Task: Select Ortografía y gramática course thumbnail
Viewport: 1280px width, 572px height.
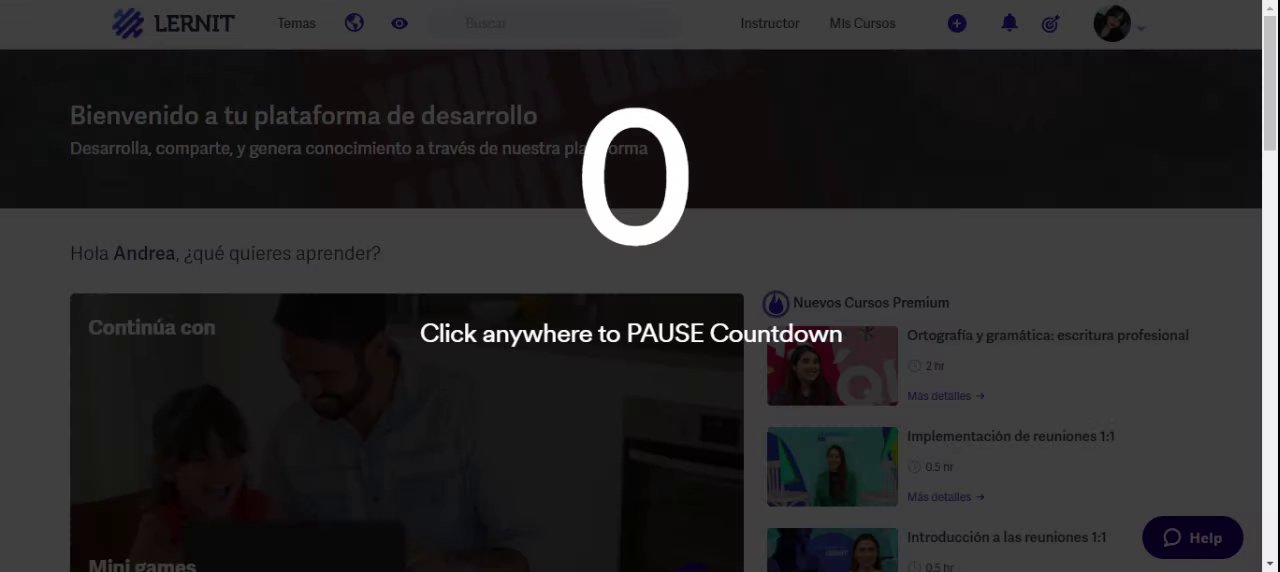Action: (x=832, y=366)
